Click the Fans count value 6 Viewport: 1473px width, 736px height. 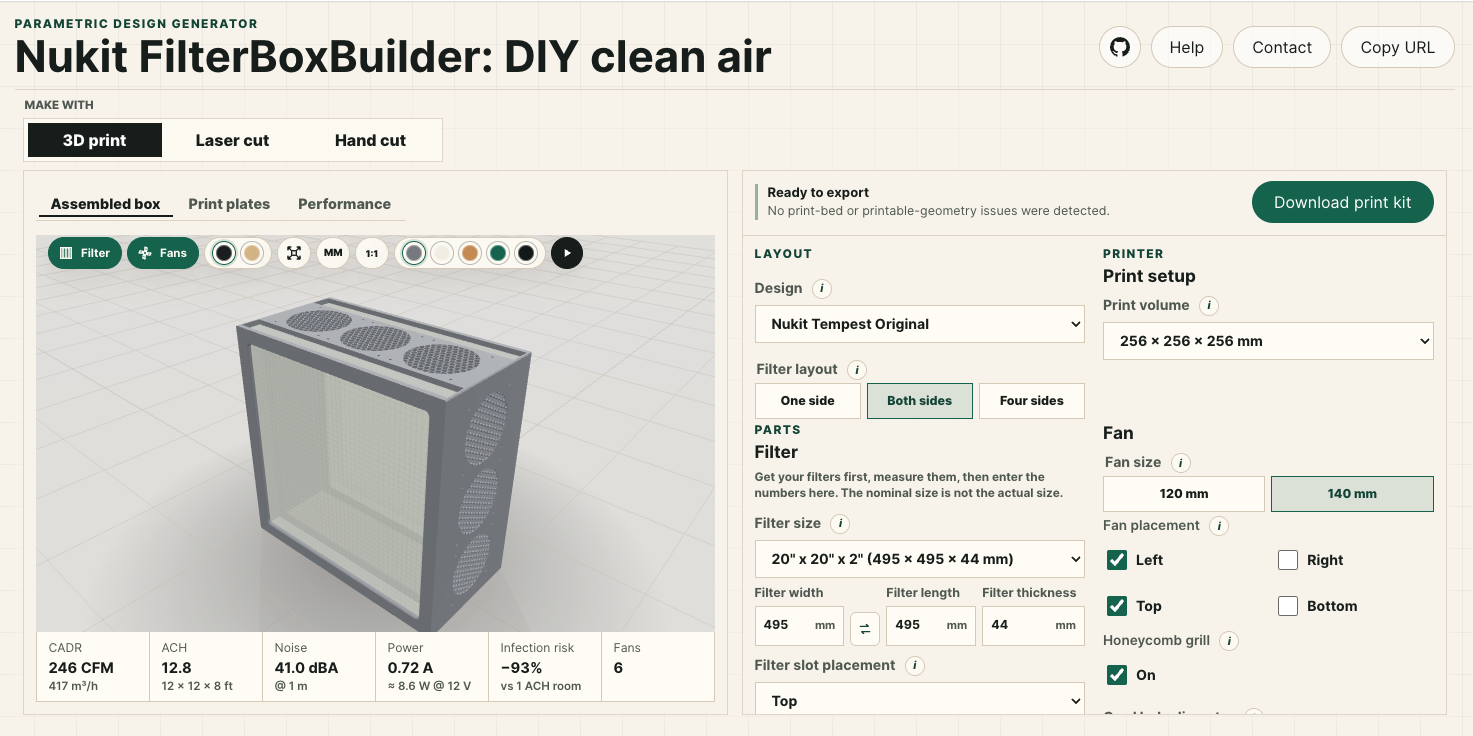[618, 668]
